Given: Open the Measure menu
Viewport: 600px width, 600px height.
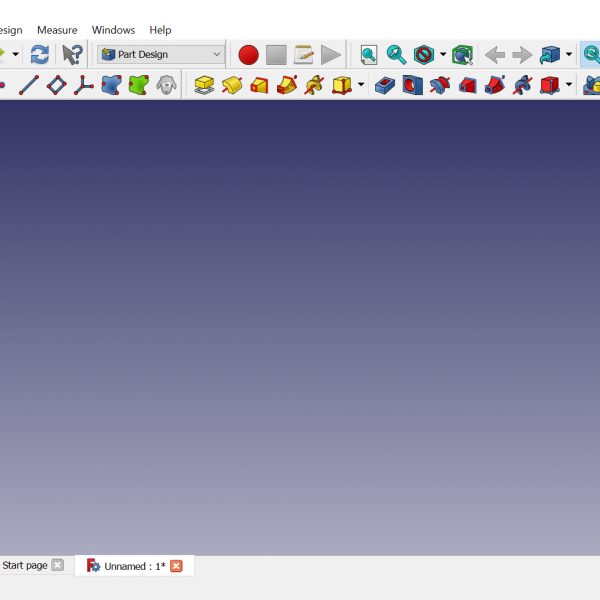Looking at the screenshot, I should [57, 30].
